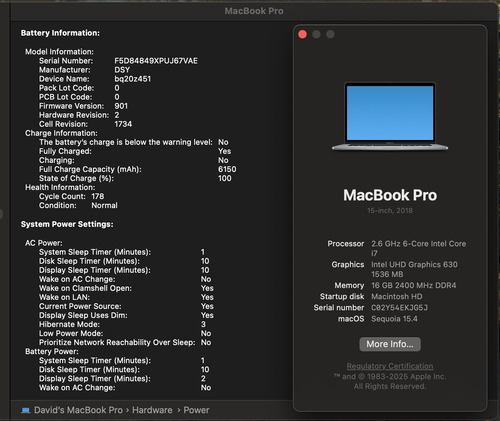Image resolution: width=500 pixels, height=421 pixels.
Task: Click MacBook Pro System Information window title
Action: tap(254, 11)
